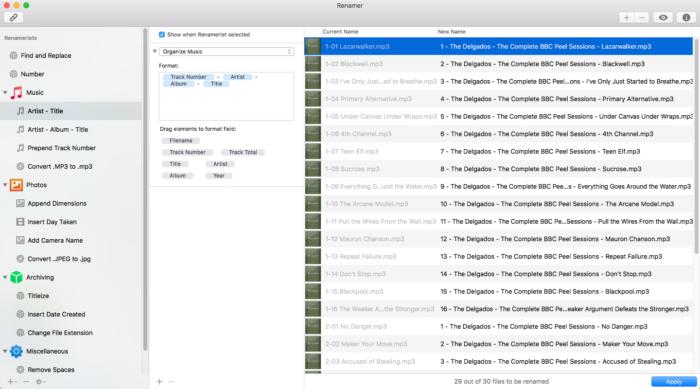This screenshot has width=700, height=389.
Task: Click the Filename draggable element
Action: click(181, 140)
